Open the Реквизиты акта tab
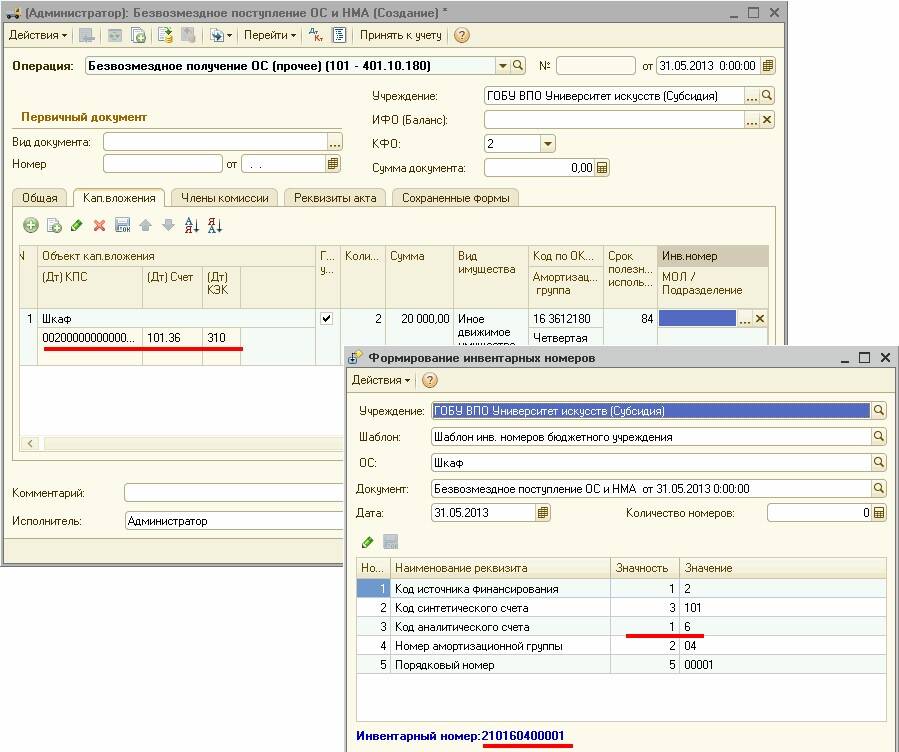Viewport: 899px width, 752px height. coord(335,198)
